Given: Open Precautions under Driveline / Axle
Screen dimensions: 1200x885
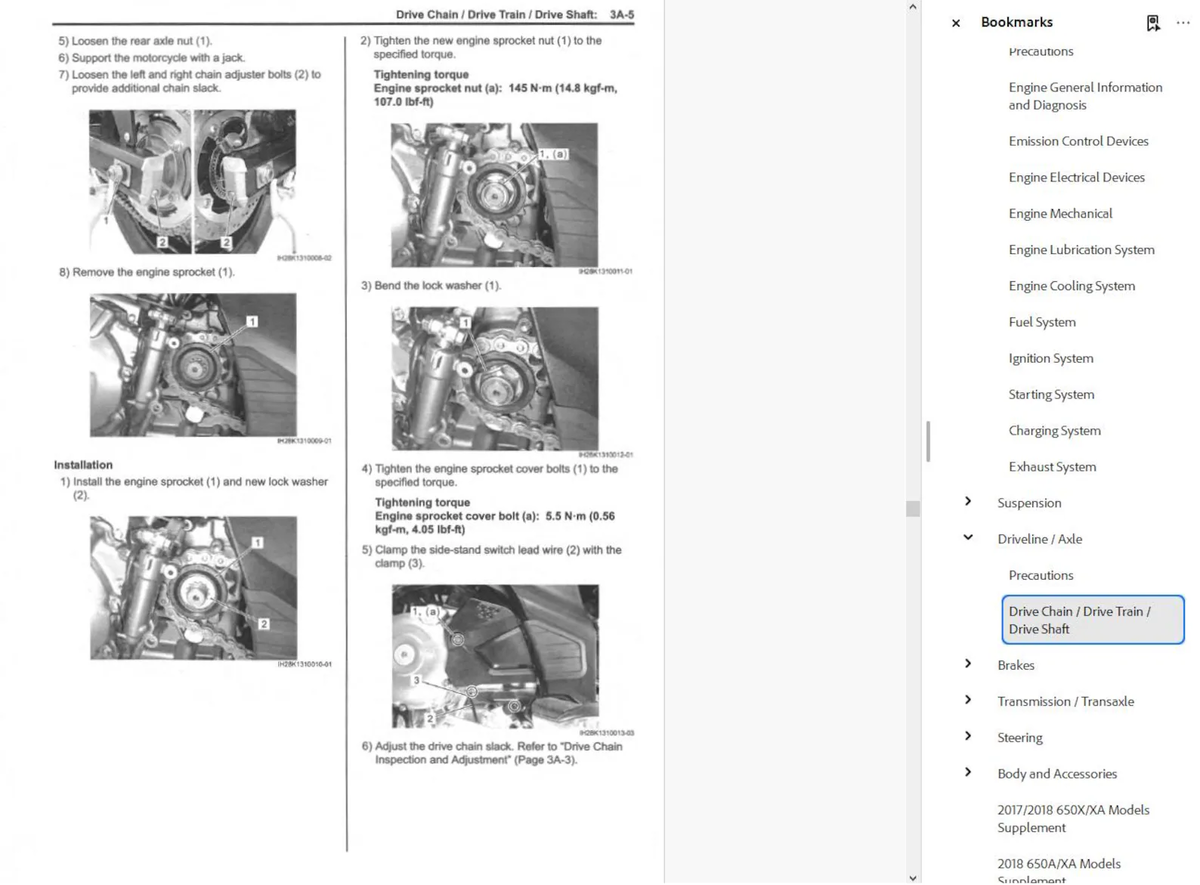Looking at the screenshot, I should coord(1041,575).
